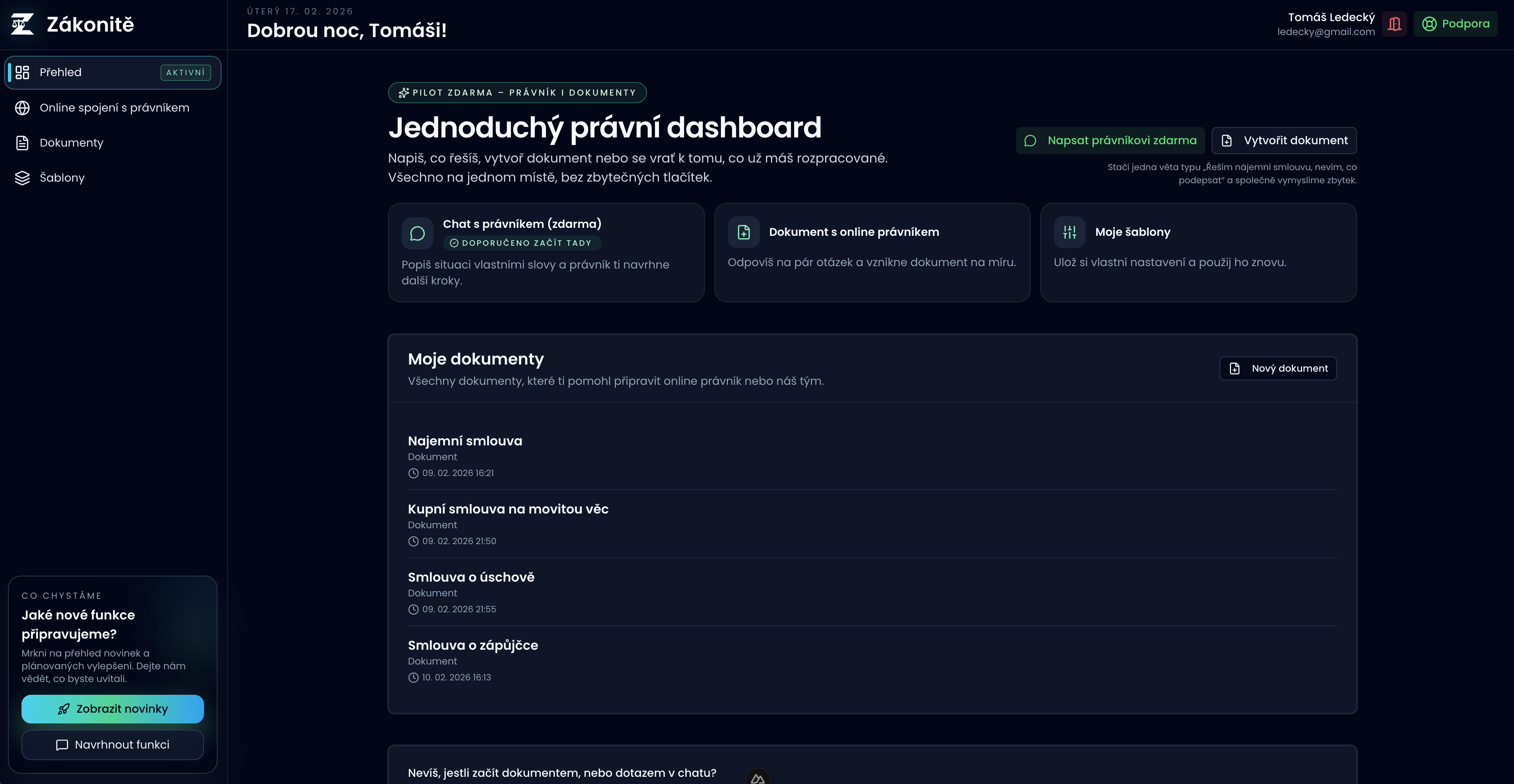The height and width of the screenshot is (784, 1514).
Task: Click the sliders icon on Moje šablony card
Action: coord(1069,232)
